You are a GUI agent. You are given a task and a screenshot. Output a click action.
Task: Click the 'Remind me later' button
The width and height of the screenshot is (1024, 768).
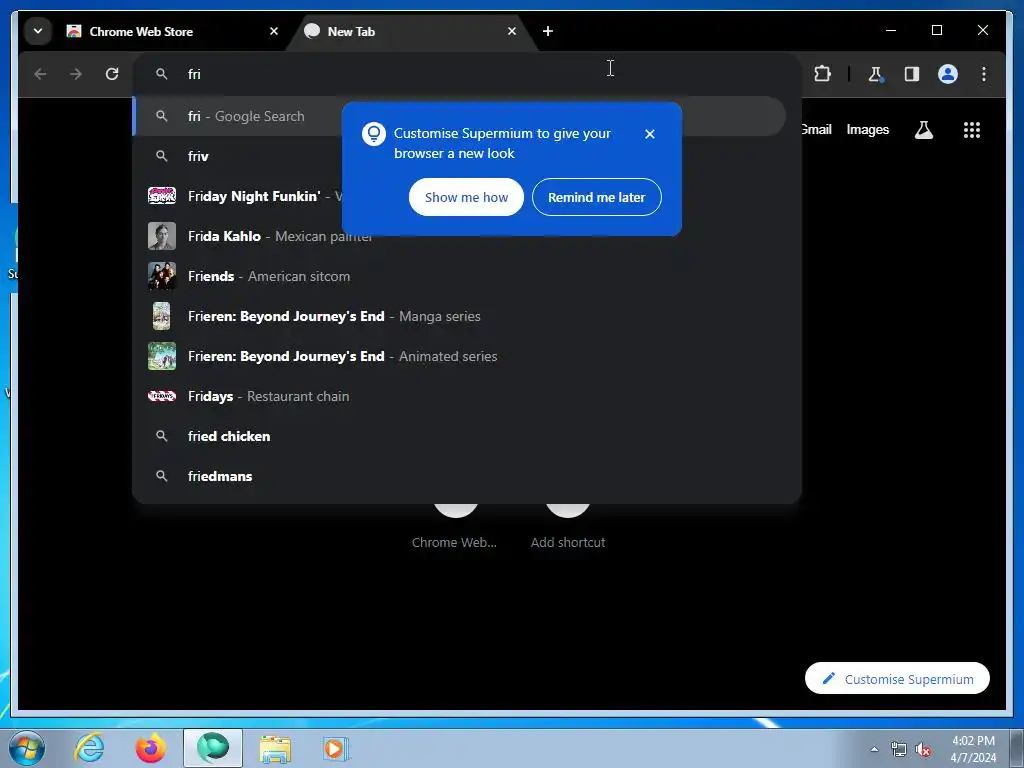(x=596, y=197)
